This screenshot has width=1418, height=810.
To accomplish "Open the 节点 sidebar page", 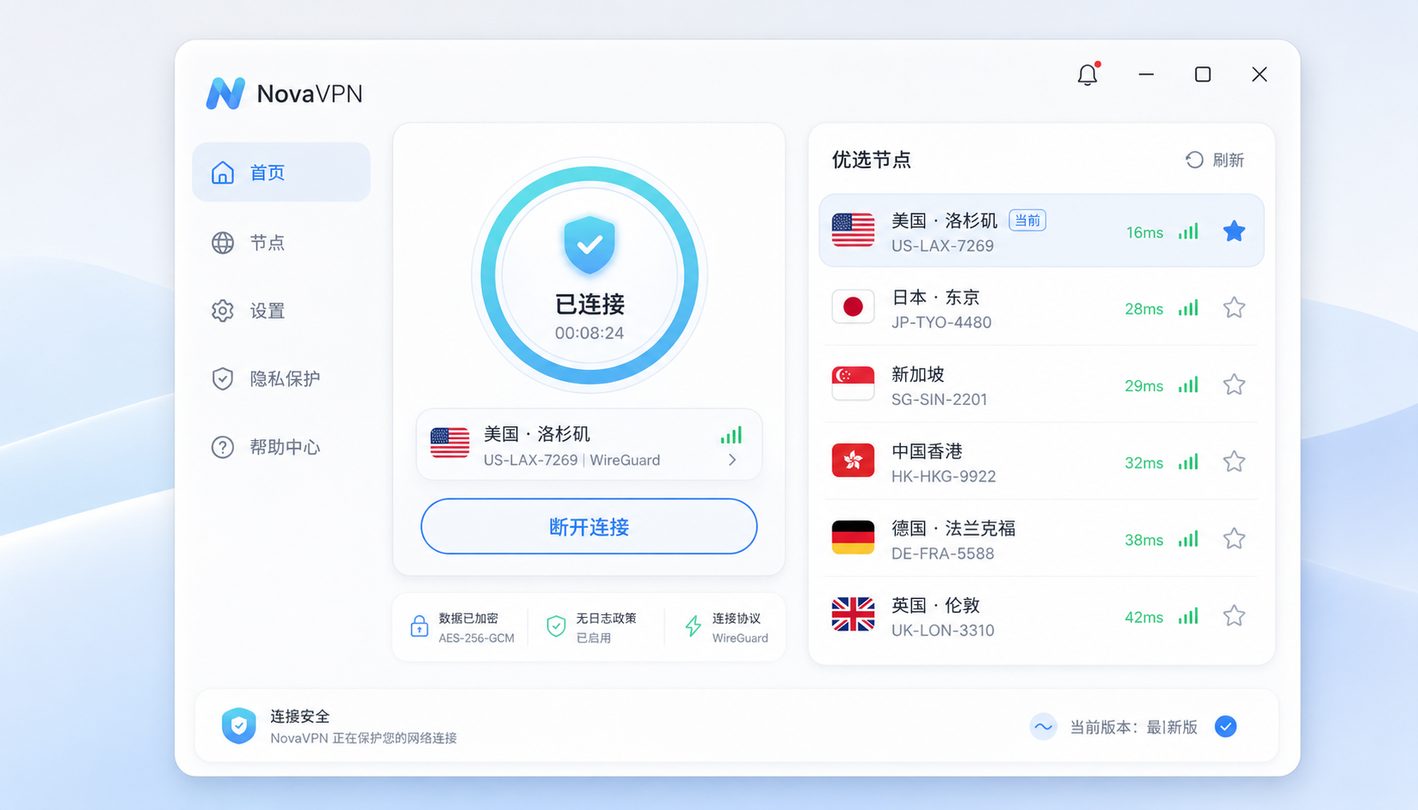I will [x=281, y=242].
